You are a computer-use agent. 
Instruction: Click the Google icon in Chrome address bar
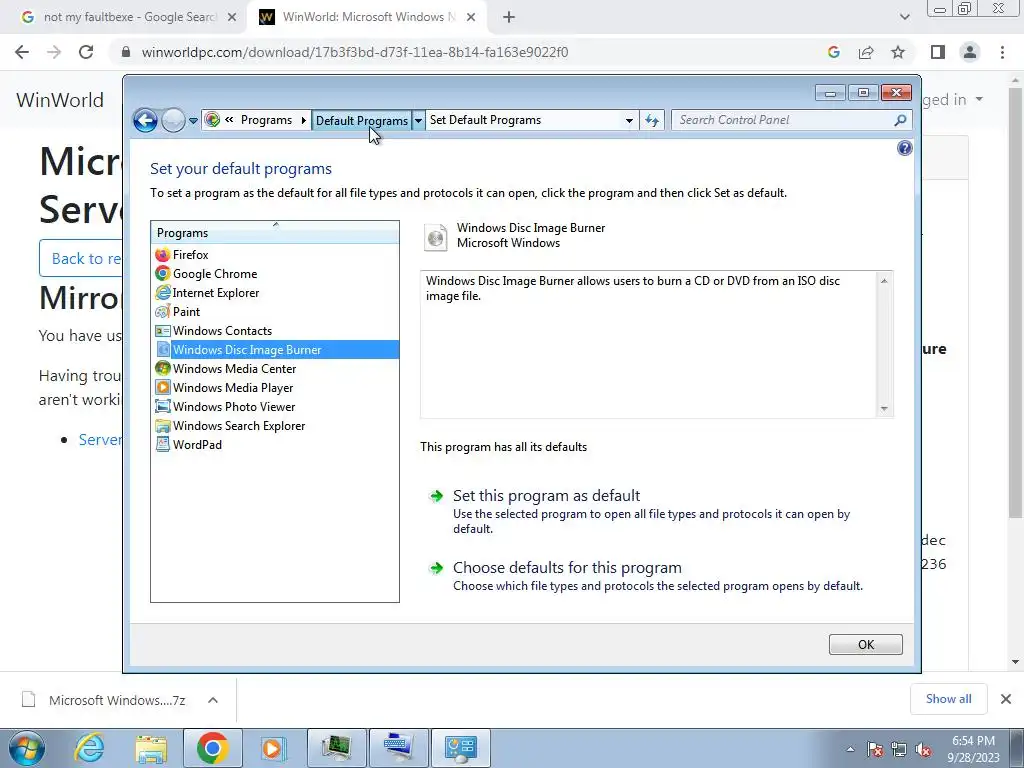click(x=833, y=52)
